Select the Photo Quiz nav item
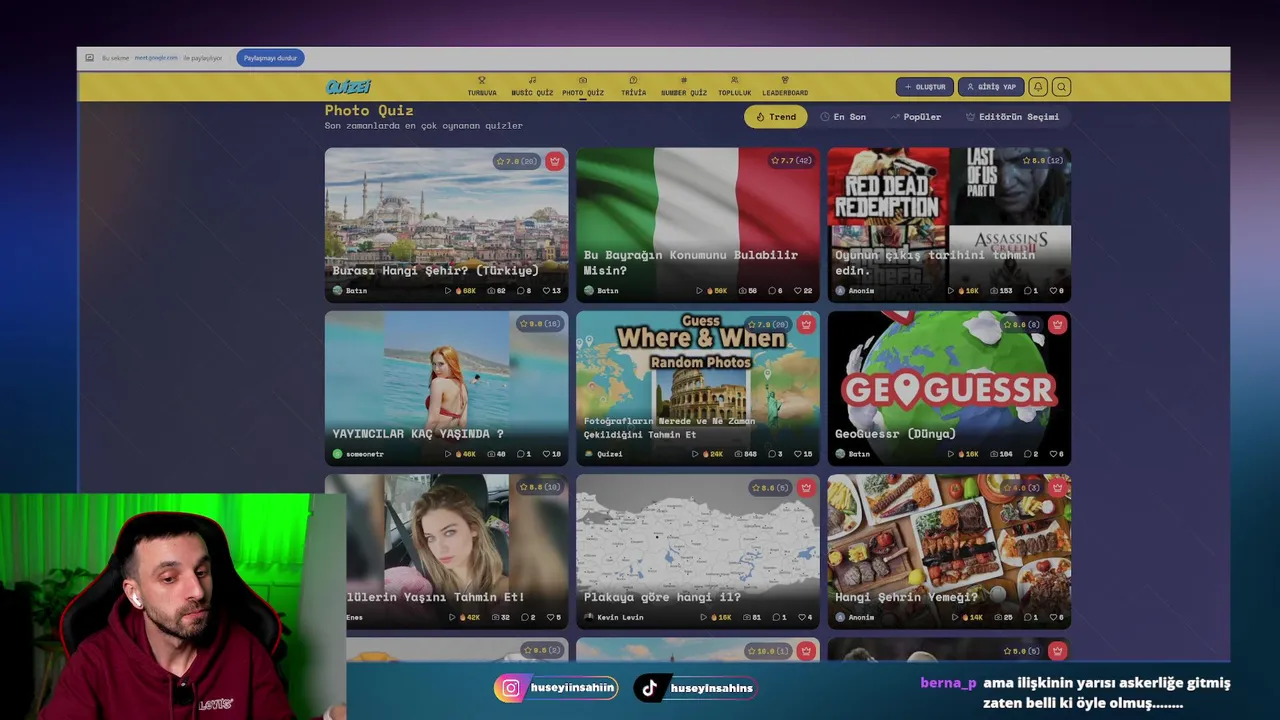Image resolution: width=1280 pixels, height=720 pixels. 583,87
